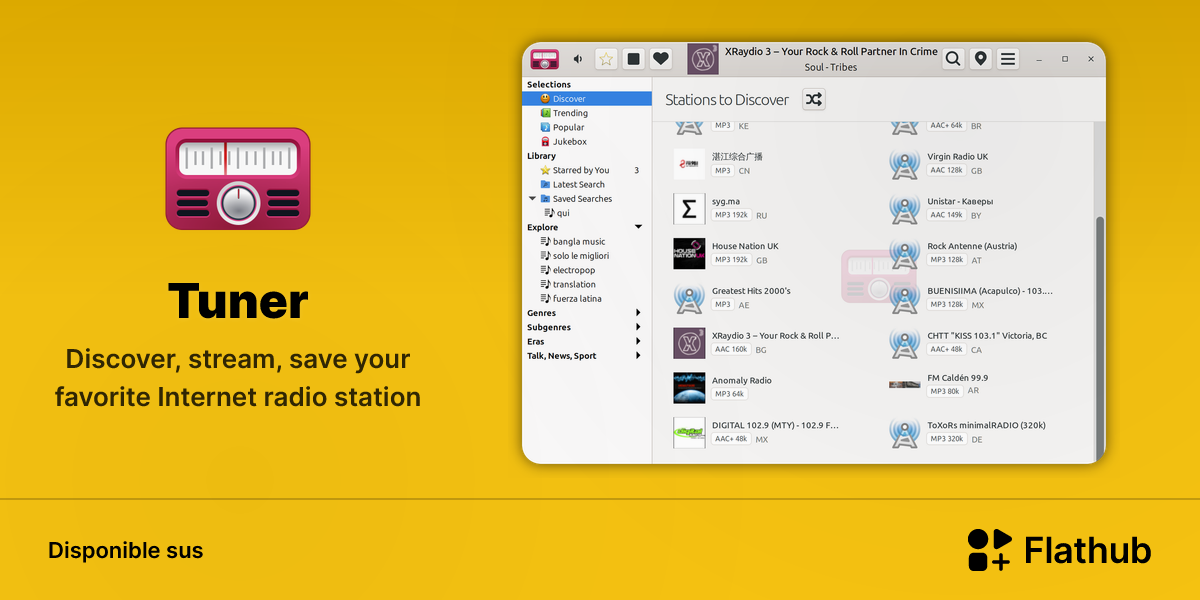1200x600 pixels.
Task: Select the Unistar - Каверы station title
Action: pyautogui.click(x=960, y=201)
